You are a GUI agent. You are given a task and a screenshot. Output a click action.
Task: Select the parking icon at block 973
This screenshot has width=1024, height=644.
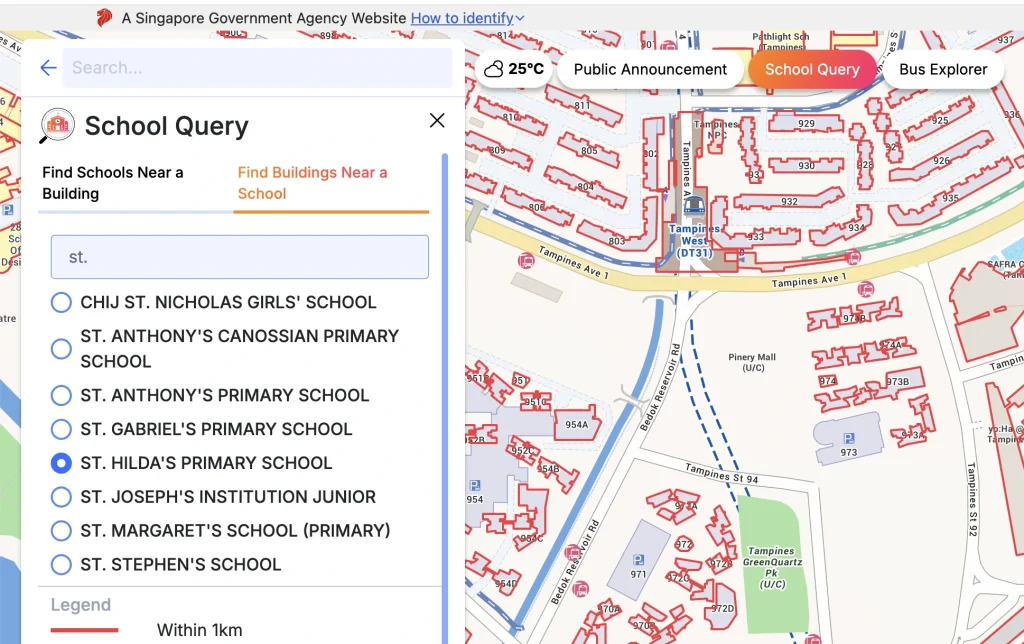click(x=848, y=438)
